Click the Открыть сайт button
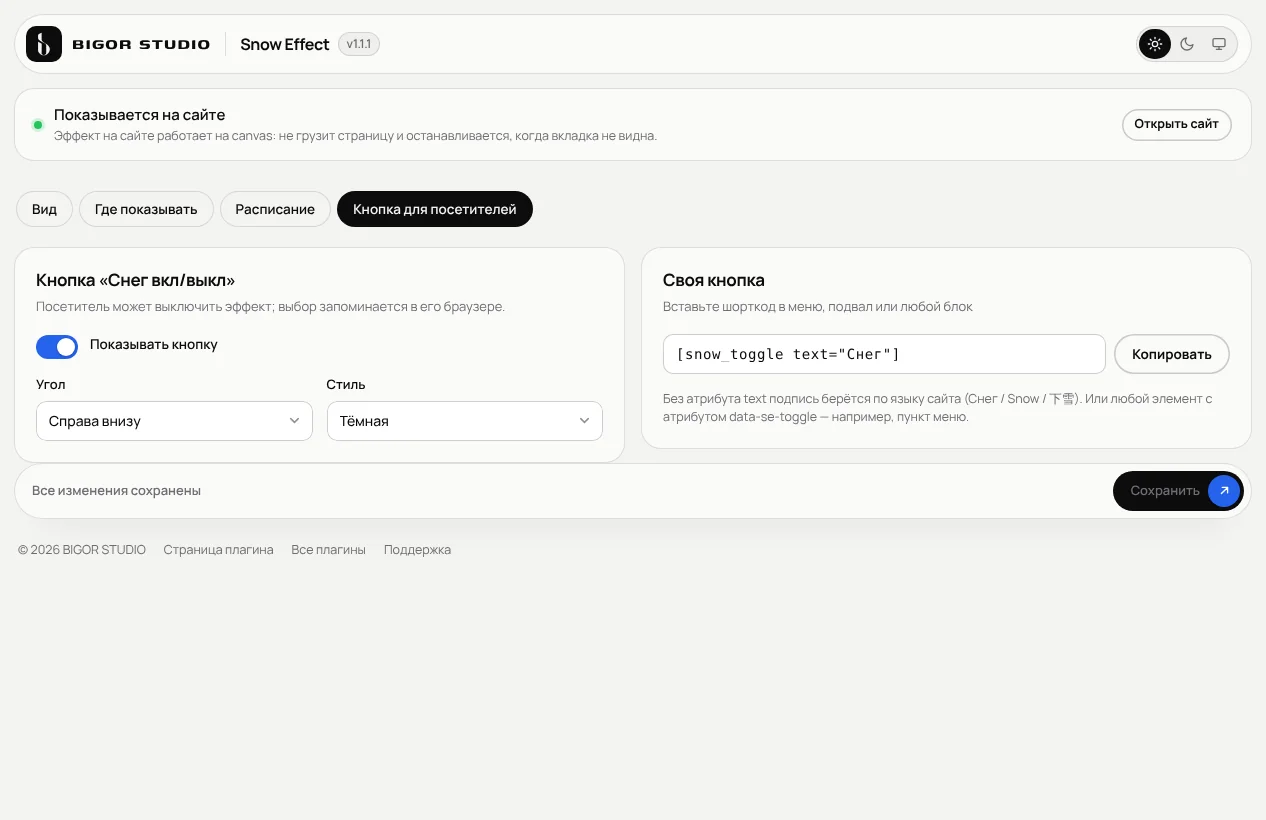Viewport: 1266px width, 820px height. coord(1176,124)
